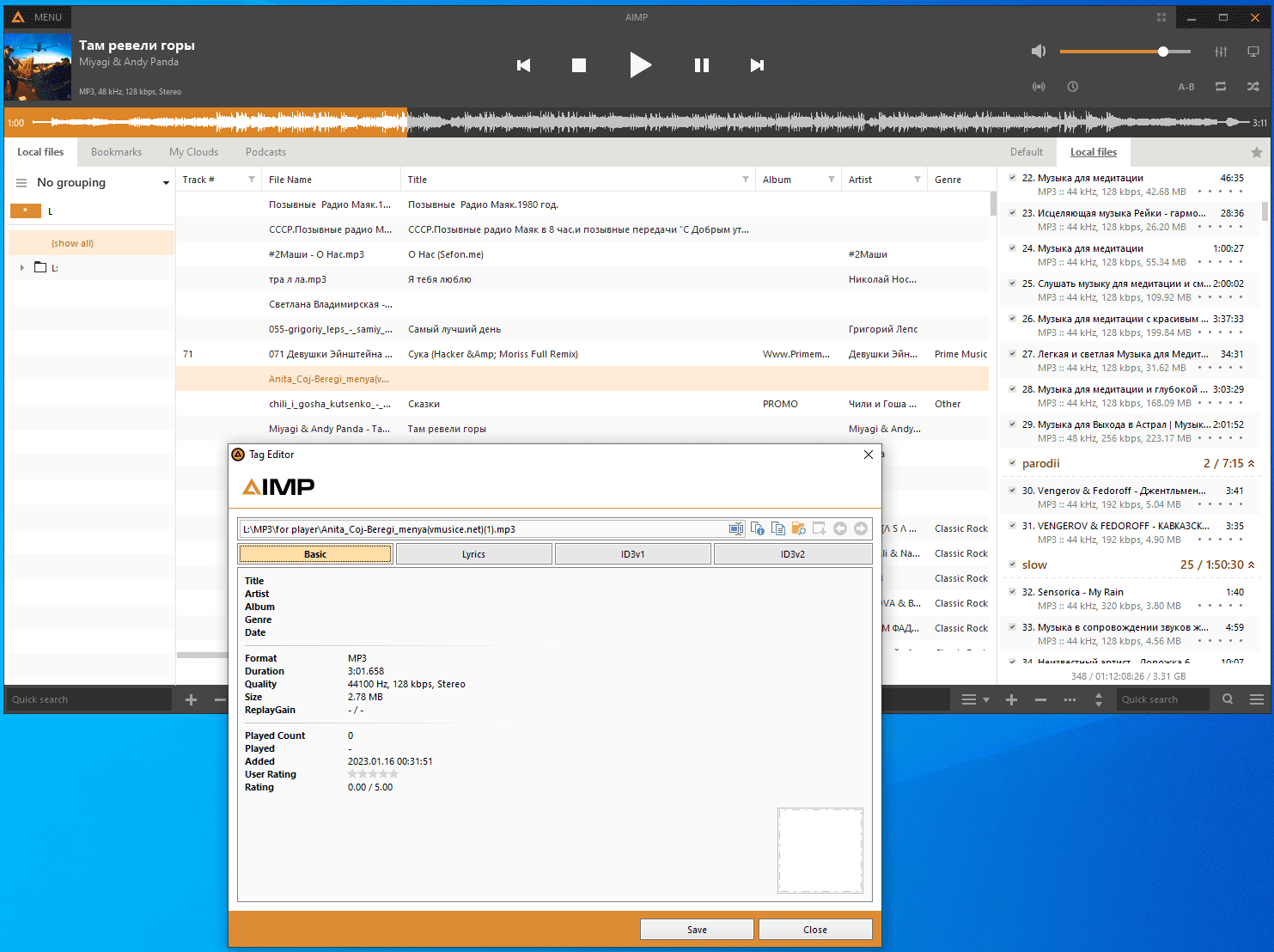The width and height of the screenshot is (1274, 952).
Task: Expand the L: folder tree node
Action: pos(22,268)
